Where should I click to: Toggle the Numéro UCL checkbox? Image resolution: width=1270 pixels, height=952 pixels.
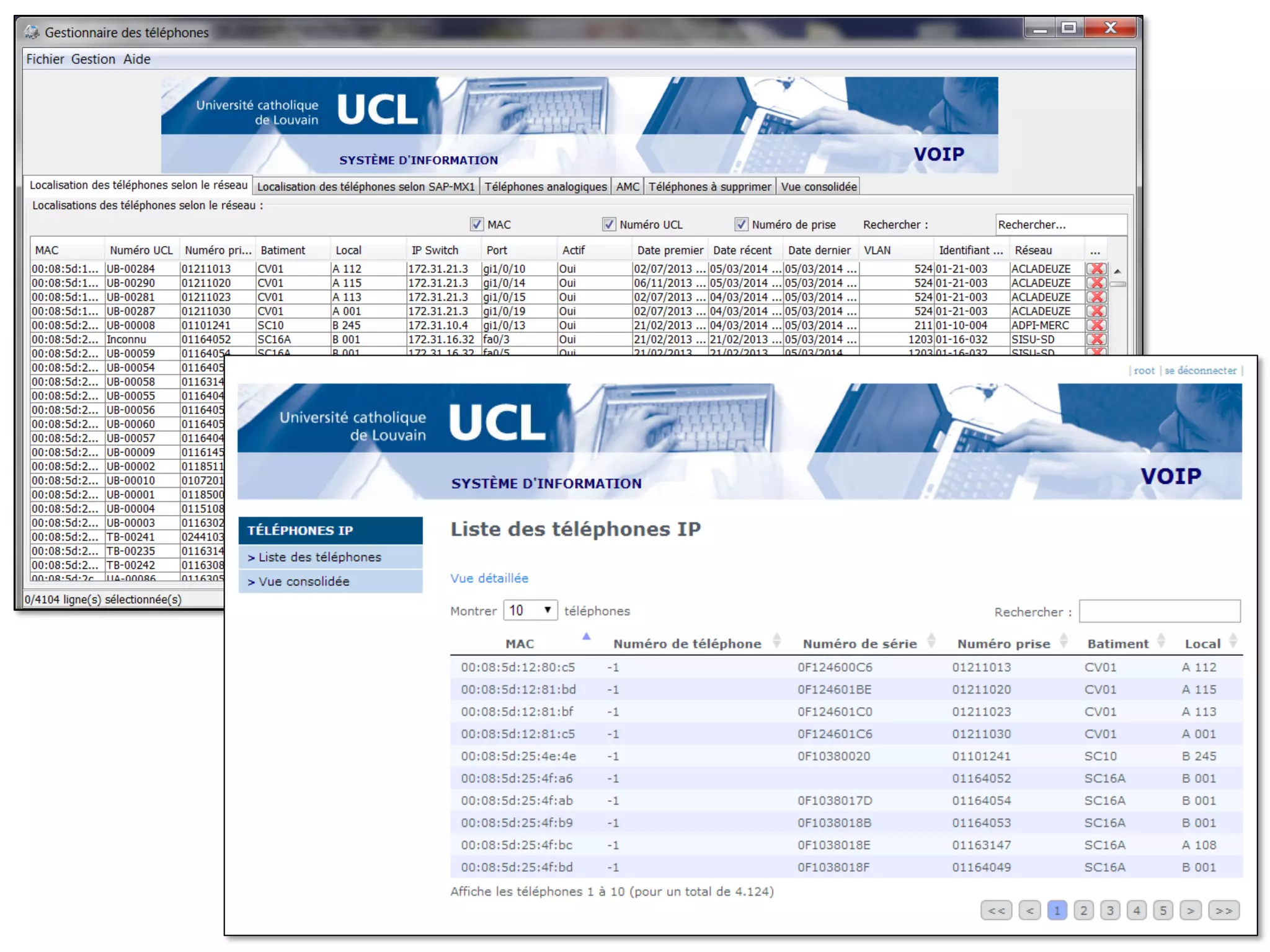point(608,224)
